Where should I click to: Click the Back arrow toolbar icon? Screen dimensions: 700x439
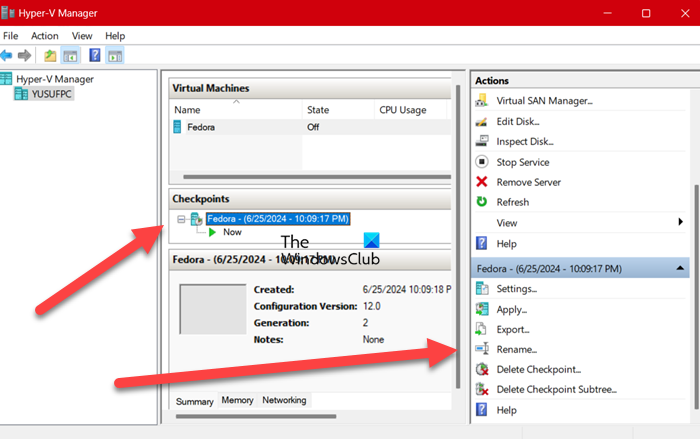pyautogui.click(x=6, y=56)
